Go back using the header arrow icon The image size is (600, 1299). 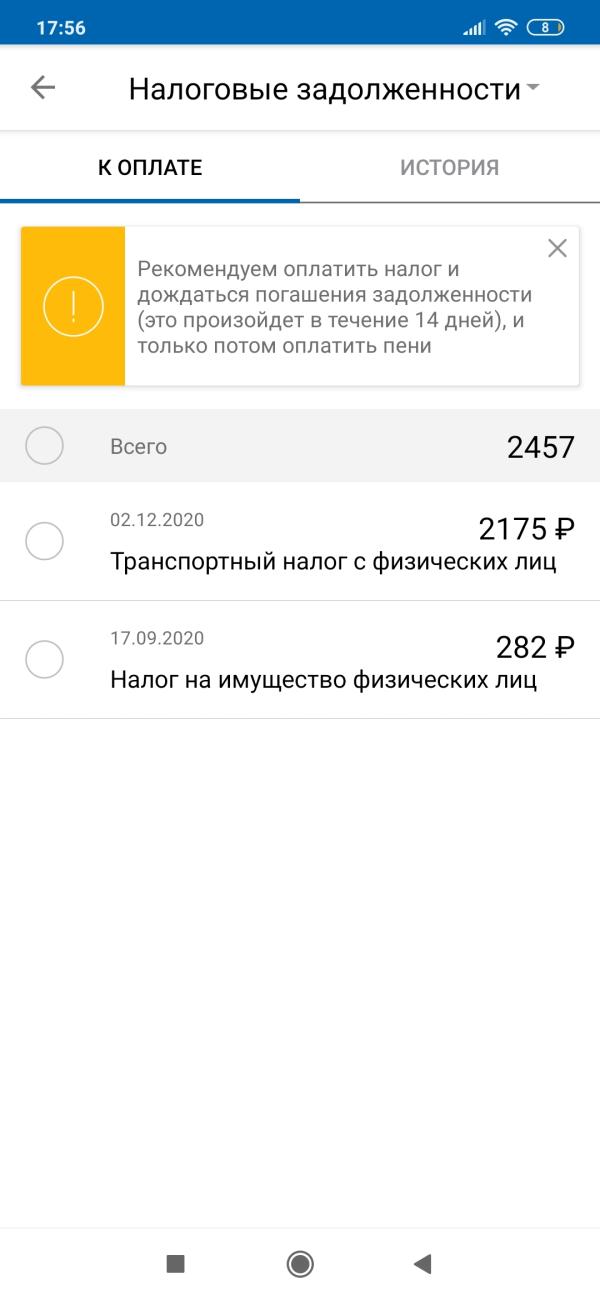click(x=43, y=88)
